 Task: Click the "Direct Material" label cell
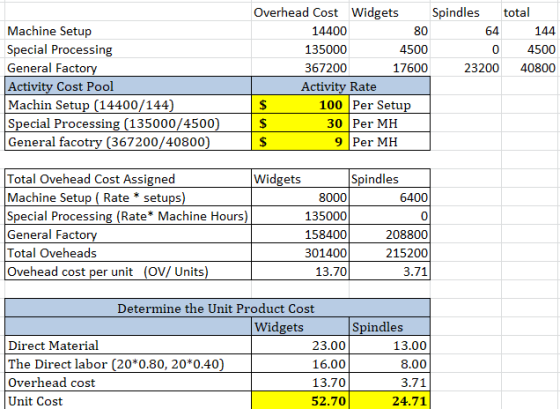128,345
